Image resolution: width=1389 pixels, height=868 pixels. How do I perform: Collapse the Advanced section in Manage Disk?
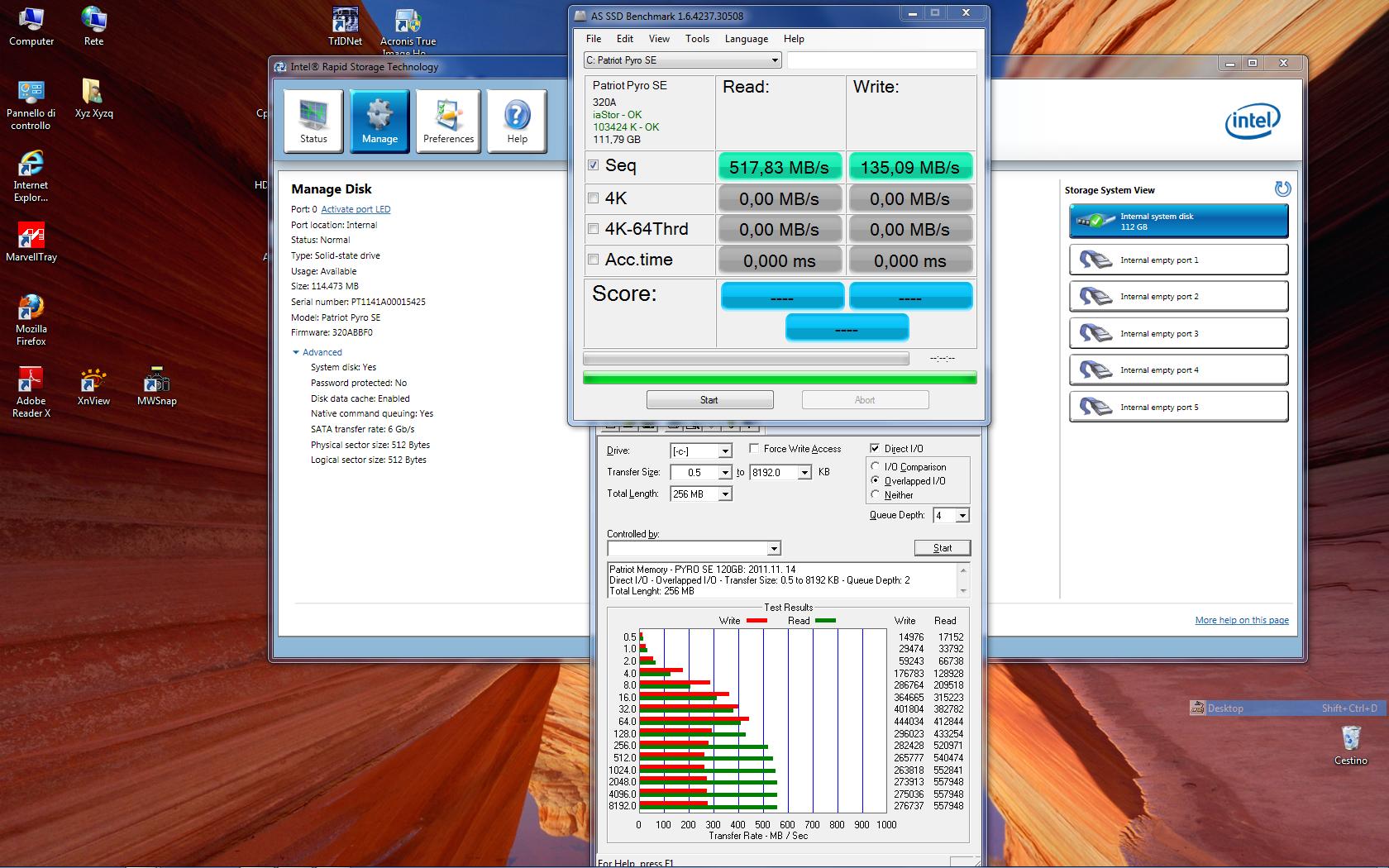(x=317, y=352)
